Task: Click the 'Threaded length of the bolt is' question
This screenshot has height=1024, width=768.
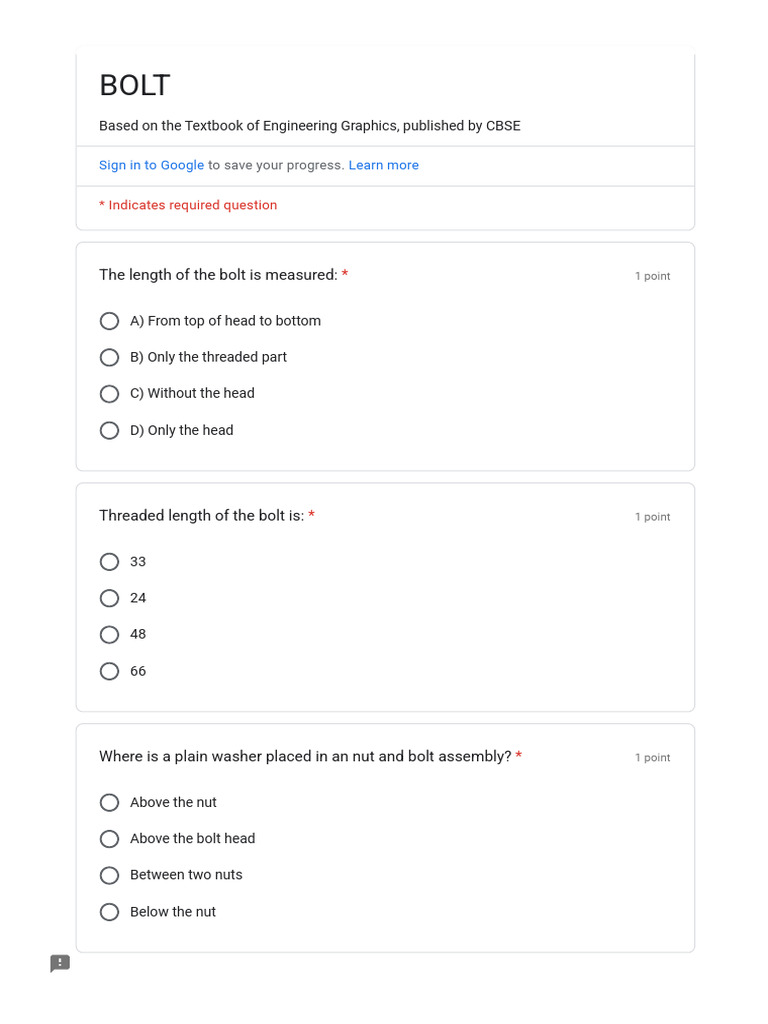Action: pos(202,516)
